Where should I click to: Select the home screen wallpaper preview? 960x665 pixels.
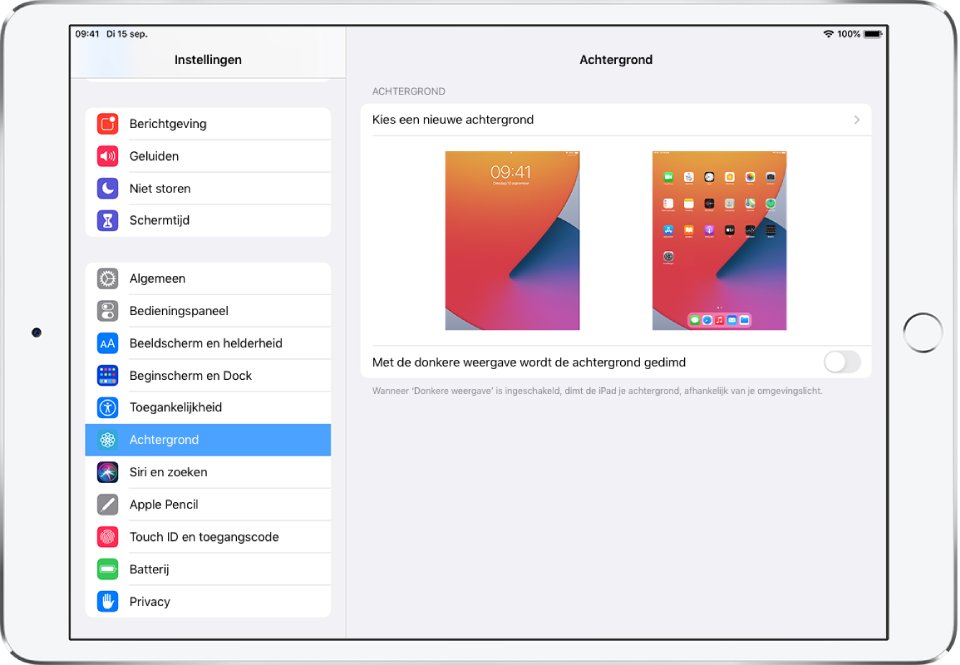click(x=718, y=240)
